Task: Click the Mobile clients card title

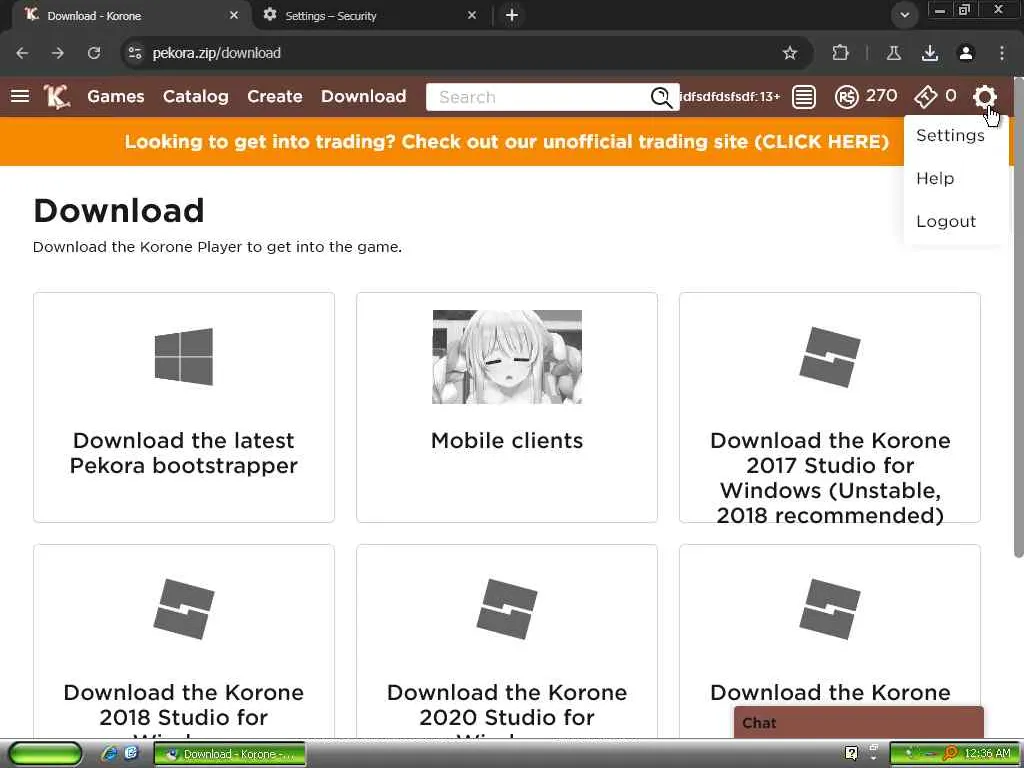Action: click(507, 441)
